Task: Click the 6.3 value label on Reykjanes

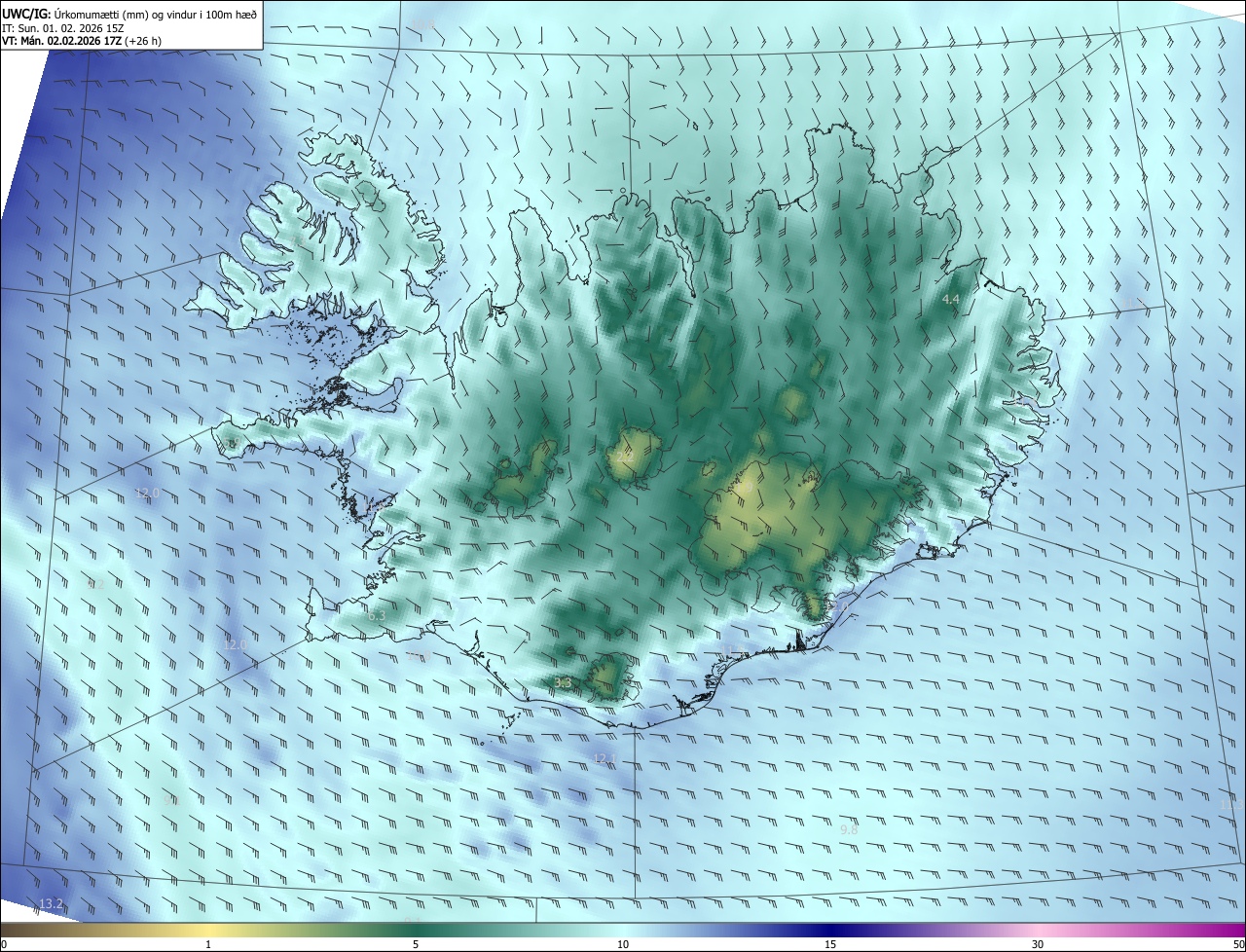Action: [377, 616]
